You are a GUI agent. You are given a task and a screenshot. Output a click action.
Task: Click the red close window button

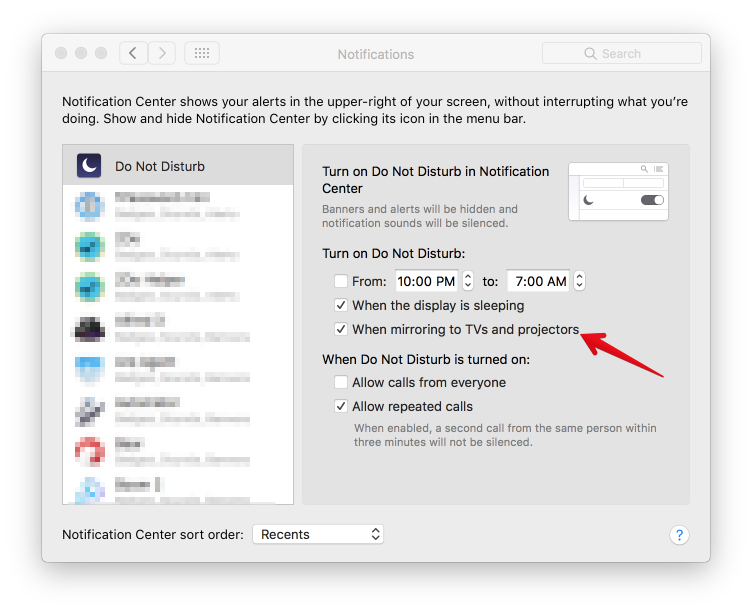point(61,53)
